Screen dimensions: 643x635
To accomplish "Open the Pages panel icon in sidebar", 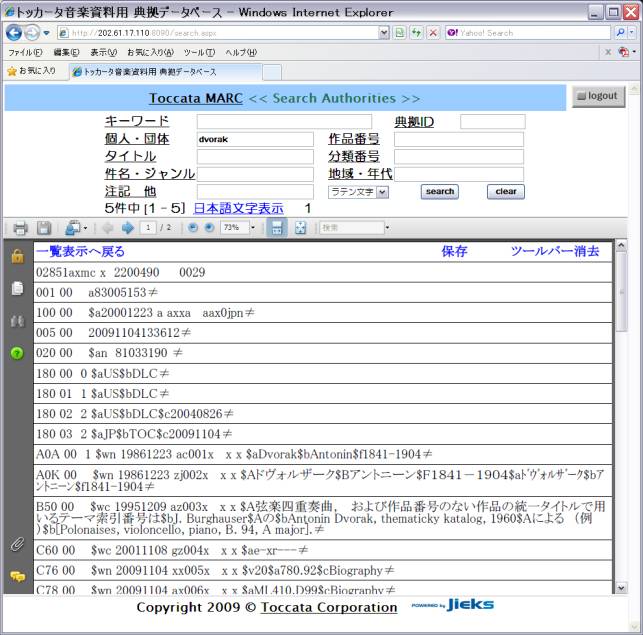I will [x=17, y=288].
